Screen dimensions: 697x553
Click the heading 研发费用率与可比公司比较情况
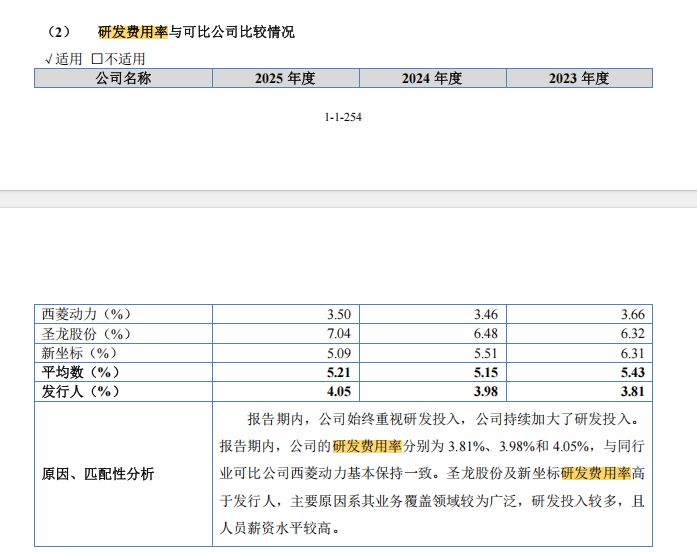196,32
